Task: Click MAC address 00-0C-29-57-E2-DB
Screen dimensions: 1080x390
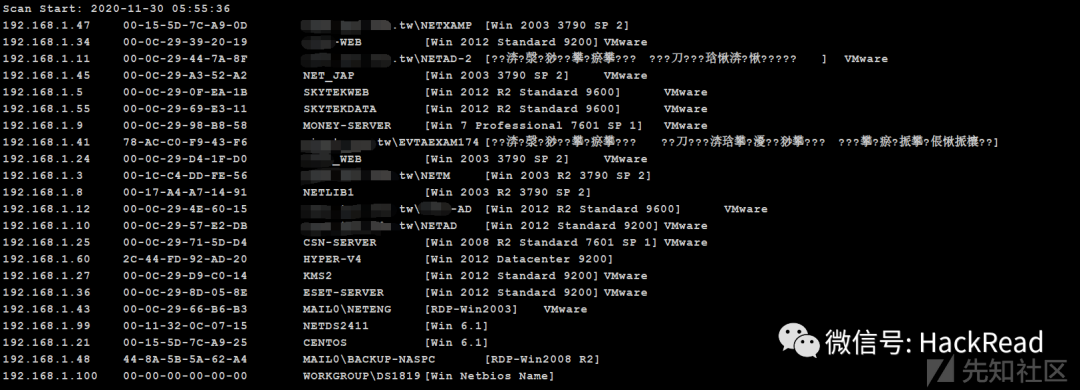Action: [x=185, y=225]
